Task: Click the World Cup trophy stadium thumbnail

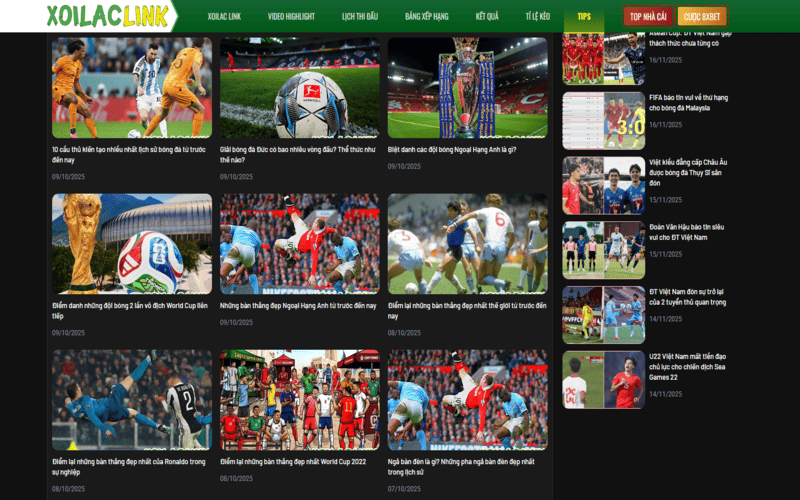Action: coord(131,243)
